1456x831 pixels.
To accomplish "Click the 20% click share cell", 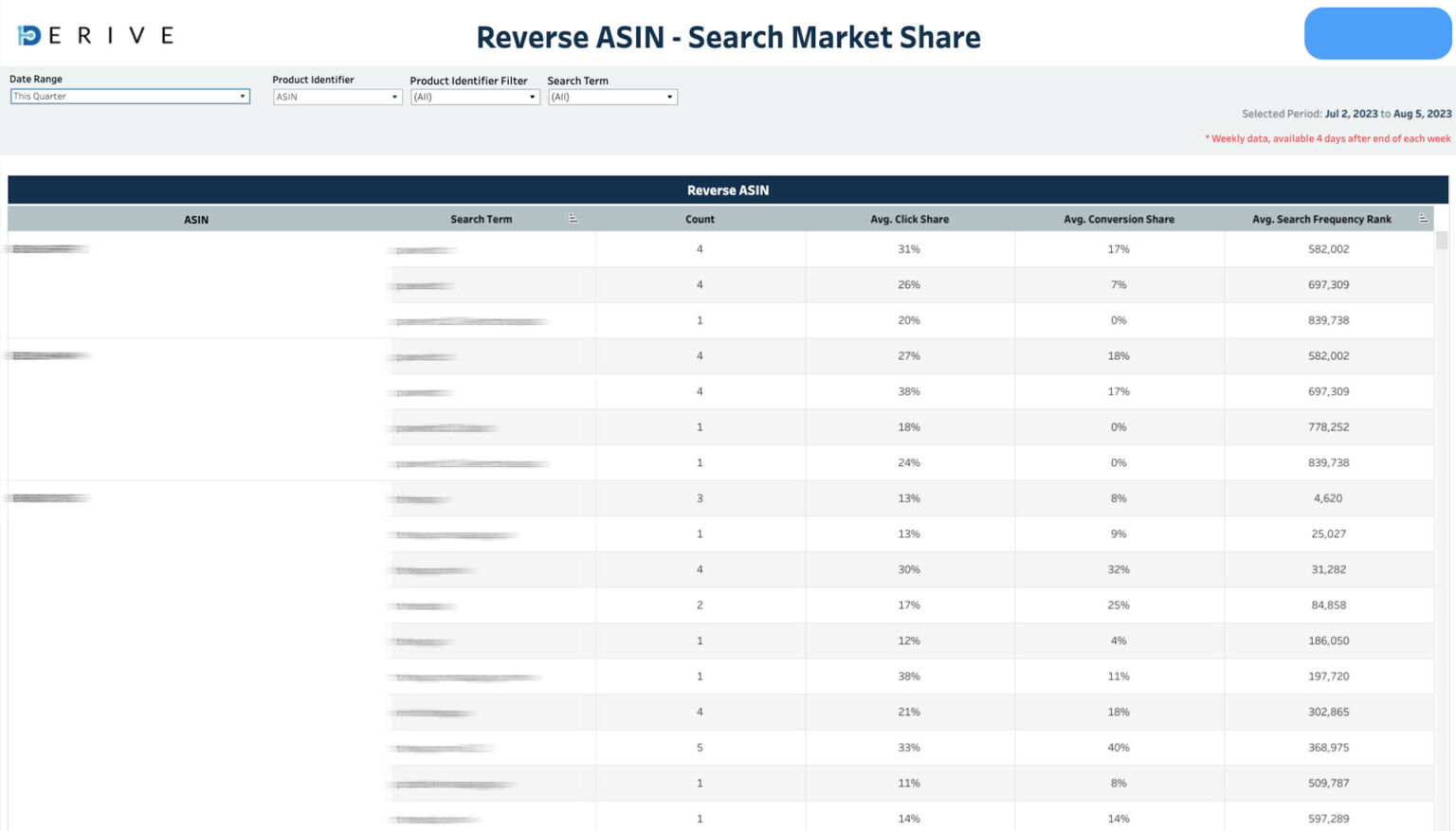I will (x=909, y=320).
